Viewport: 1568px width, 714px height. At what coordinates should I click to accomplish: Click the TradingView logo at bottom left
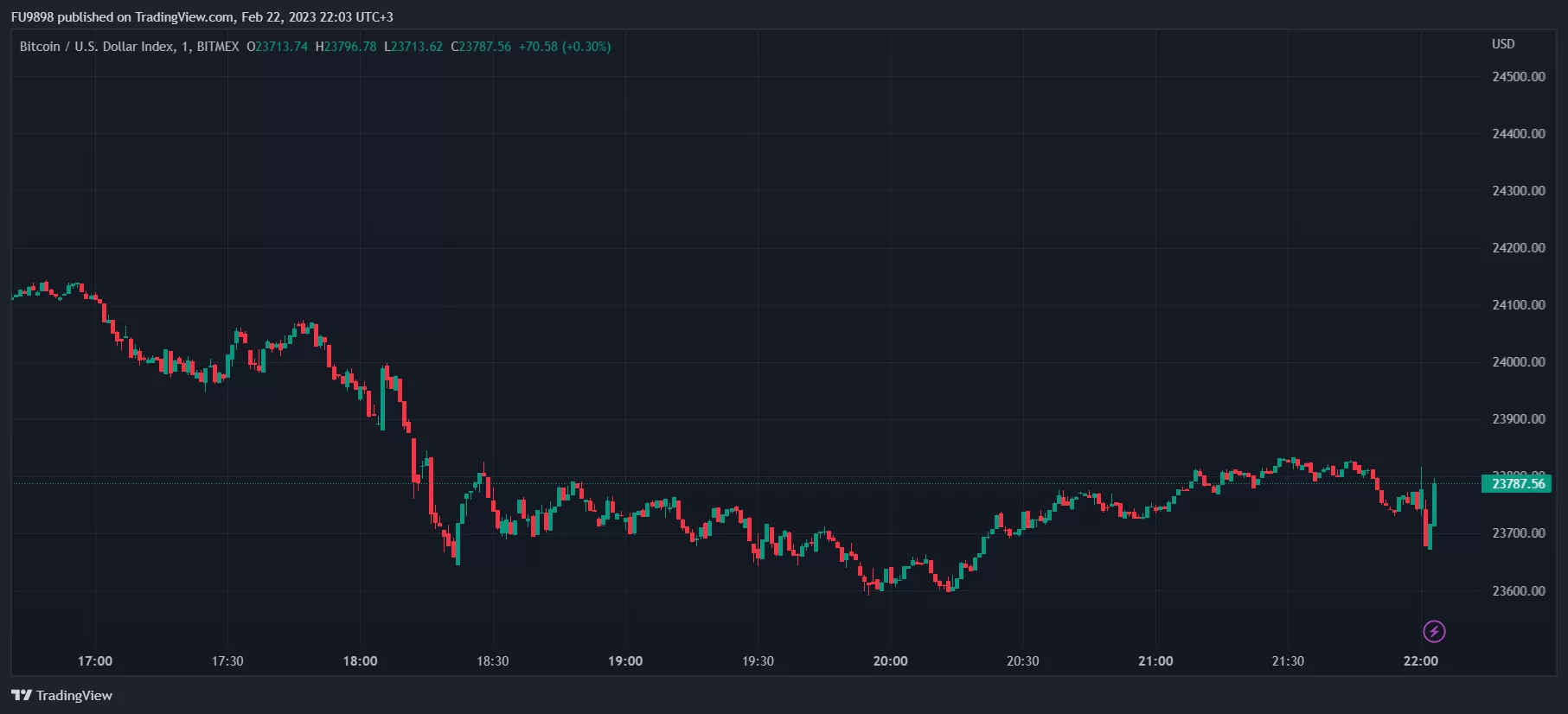pos(61,695)
